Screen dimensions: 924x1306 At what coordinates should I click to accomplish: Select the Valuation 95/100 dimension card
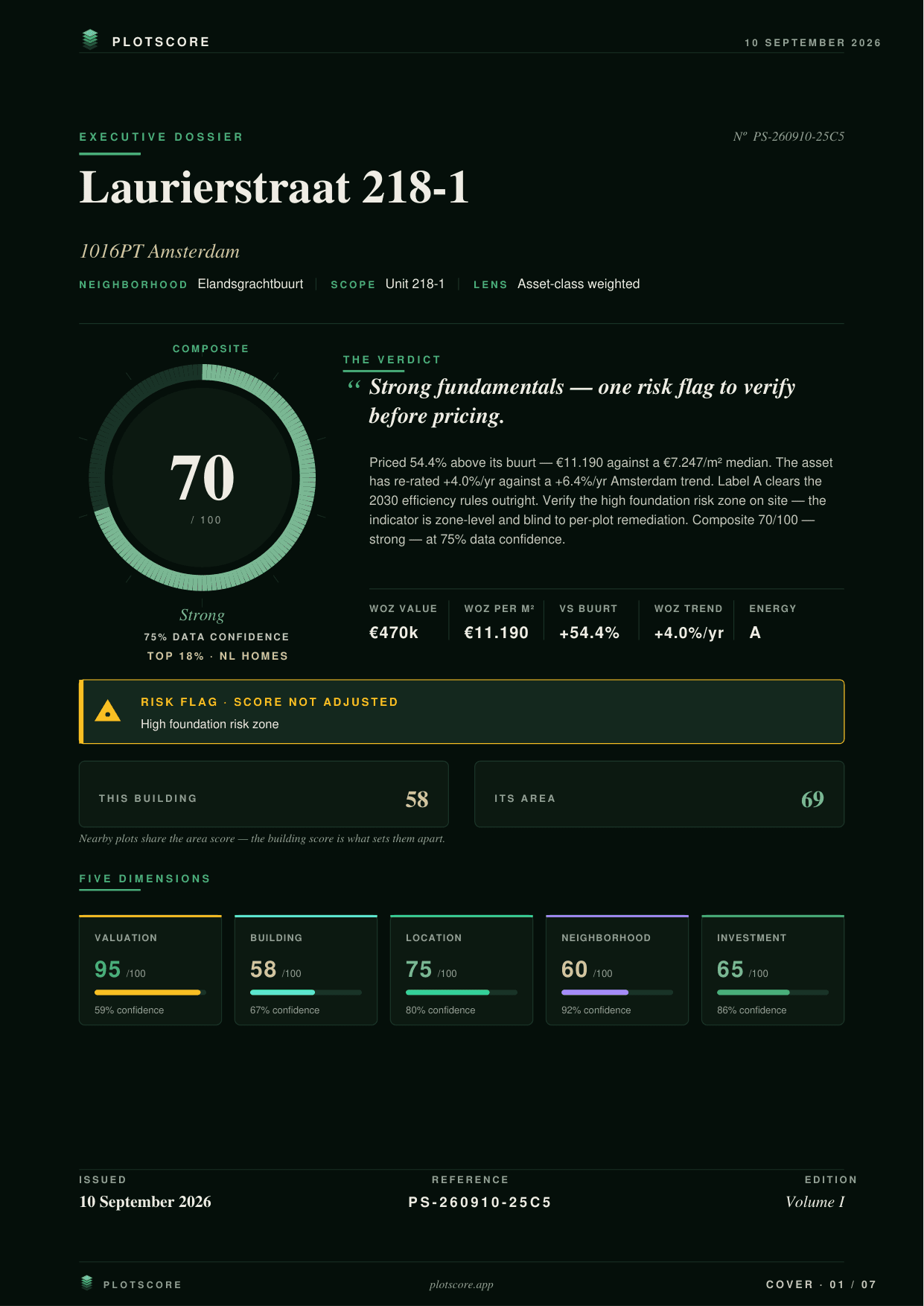pos(150,970)
